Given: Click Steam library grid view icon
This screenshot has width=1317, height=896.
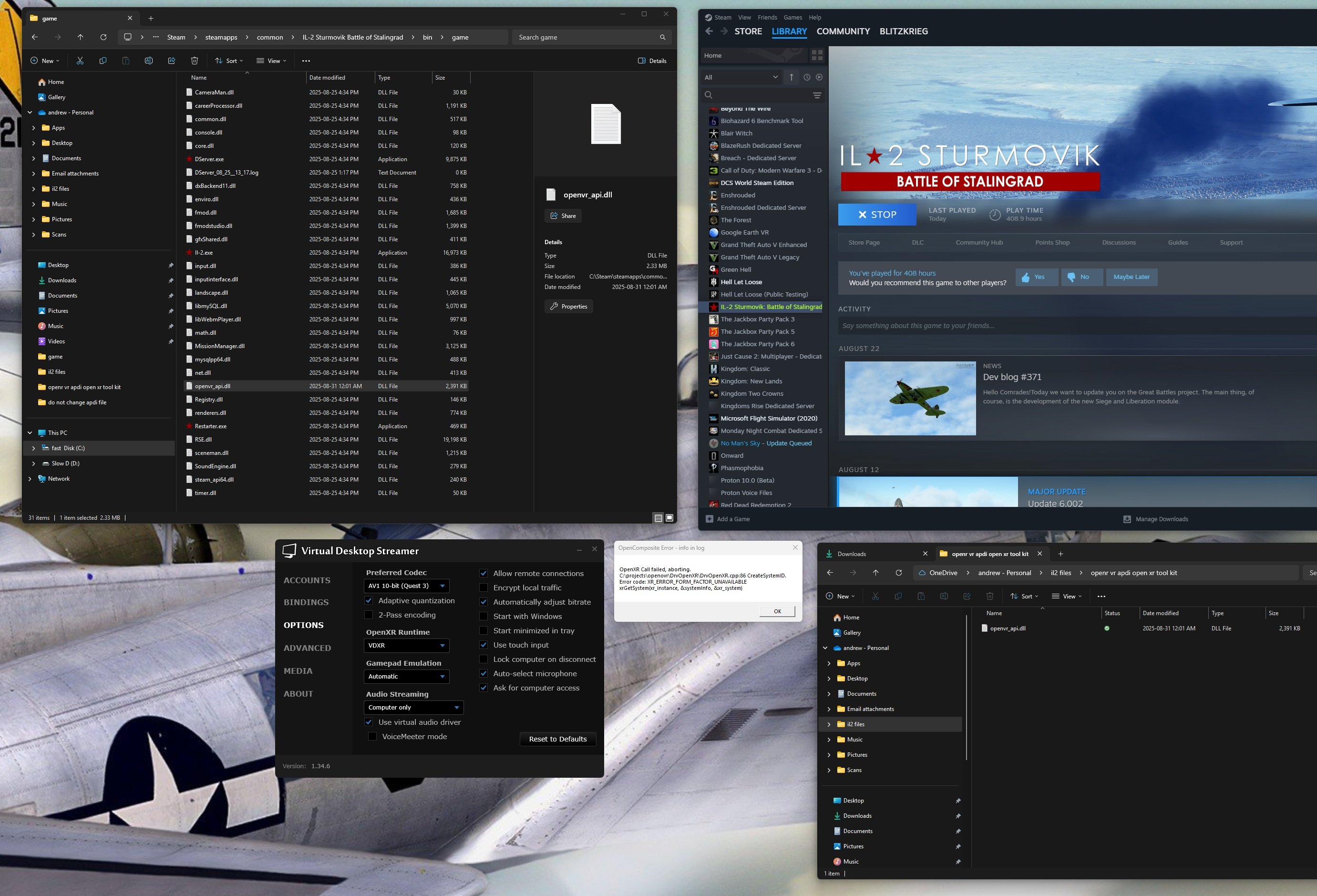Looking at the screenshot, I should pyautogui.click(x=817, y=55).
